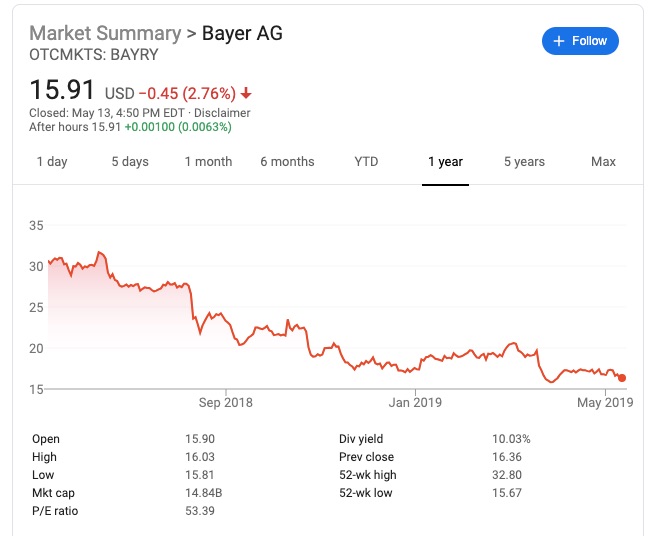Click the May 2019 axis label
The image size is (655, 536).
(x=605, y=403)
